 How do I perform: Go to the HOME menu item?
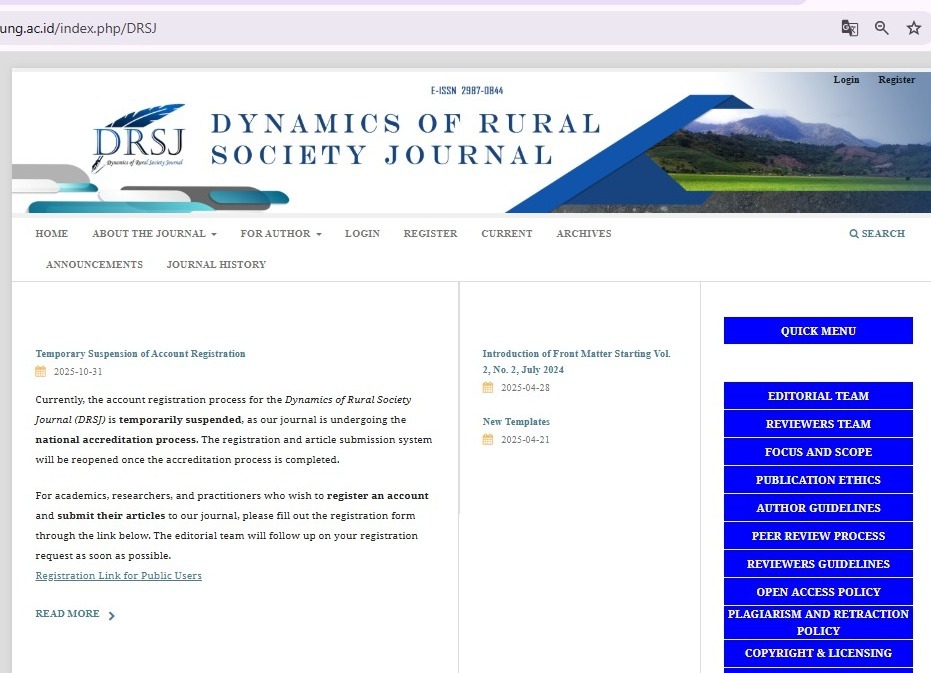tap(52, 233)
